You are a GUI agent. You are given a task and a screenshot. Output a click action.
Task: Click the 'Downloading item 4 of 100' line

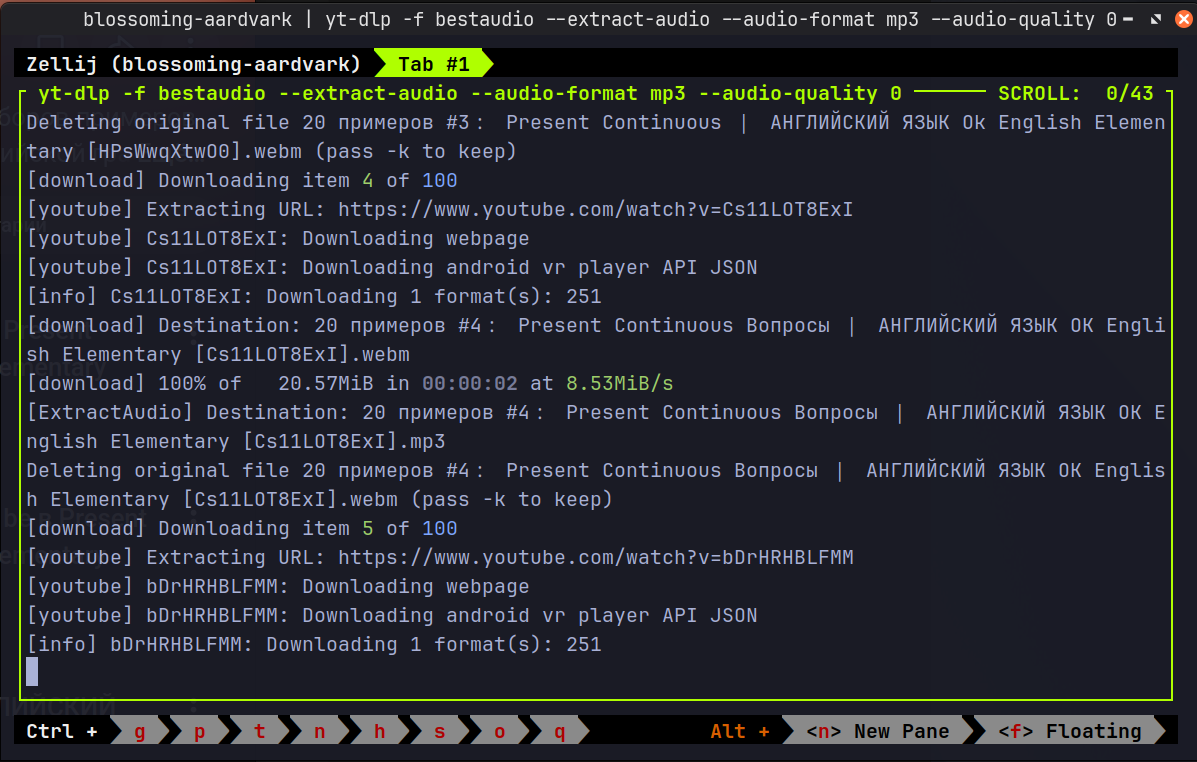click(x=242, y=180)
